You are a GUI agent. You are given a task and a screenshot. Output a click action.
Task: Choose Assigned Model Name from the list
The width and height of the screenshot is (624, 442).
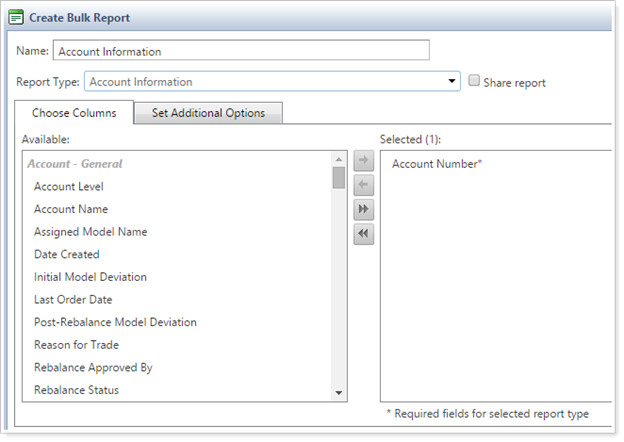pyautogui.click(x=90, y=232)
